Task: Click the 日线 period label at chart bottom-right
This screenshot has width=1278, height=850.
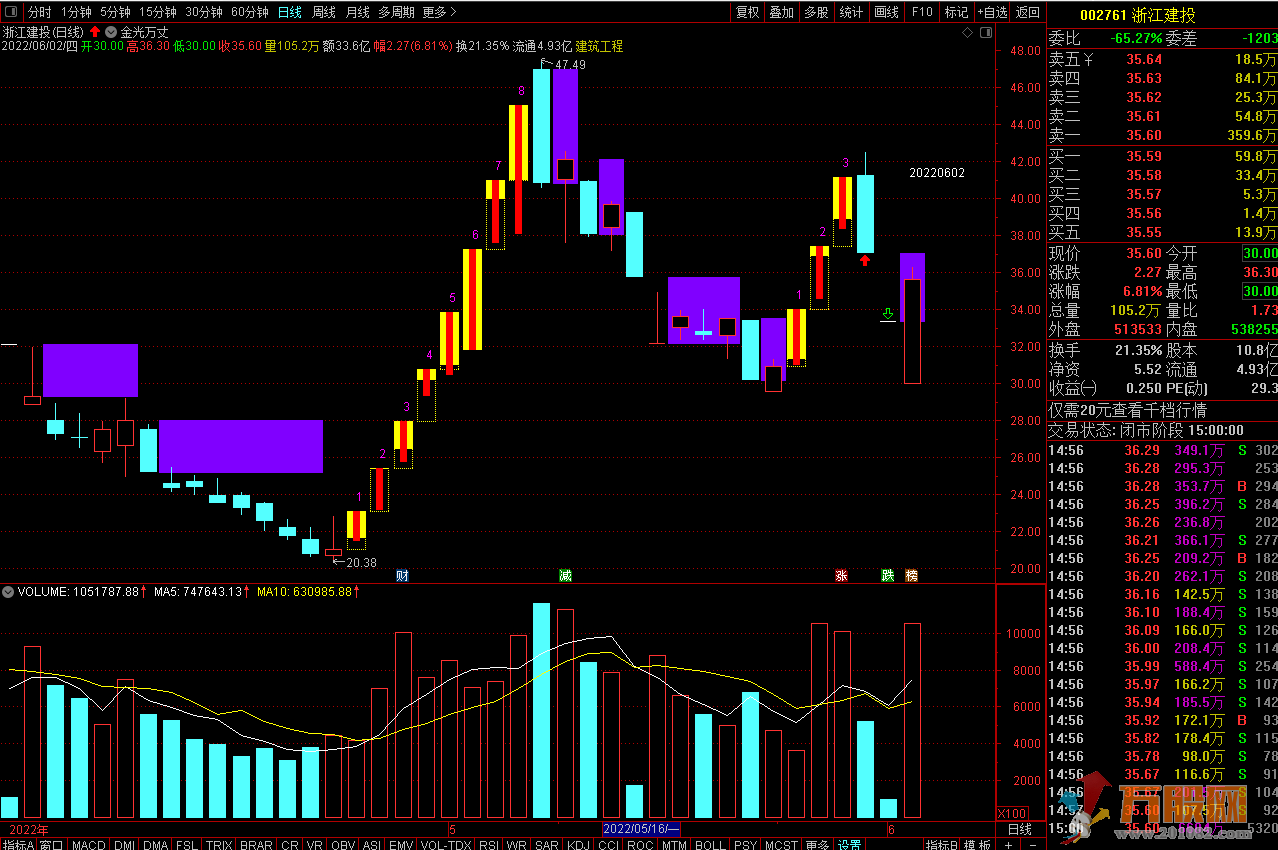Action: (x=1019, y=829)
